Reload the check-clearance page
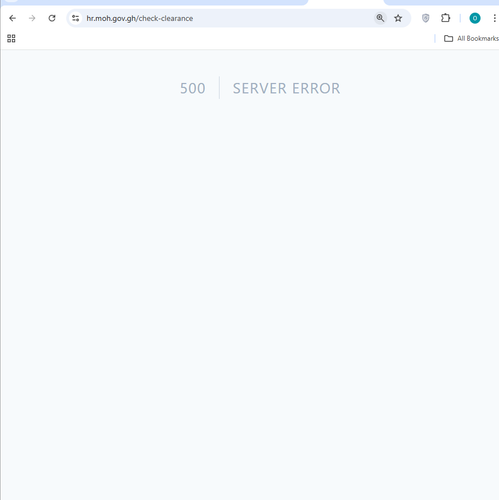Screen dimensions: 499x500 tap(52, 18)
